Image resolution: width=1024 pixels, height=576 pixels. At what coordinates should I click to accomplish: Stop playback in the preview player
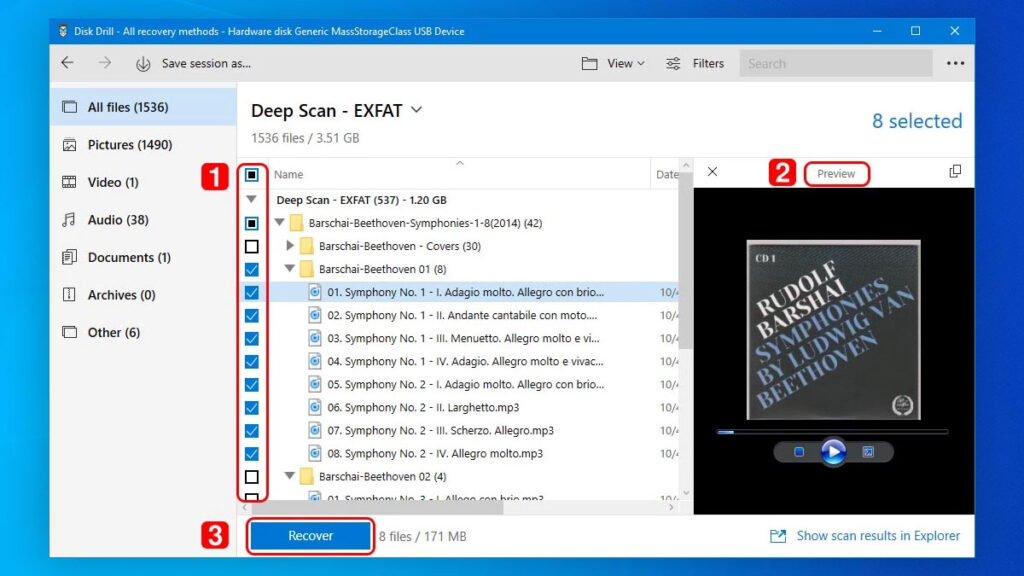799,452
